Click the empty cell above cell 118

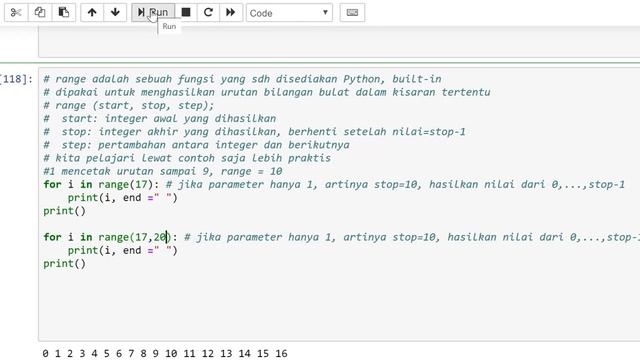339,42
